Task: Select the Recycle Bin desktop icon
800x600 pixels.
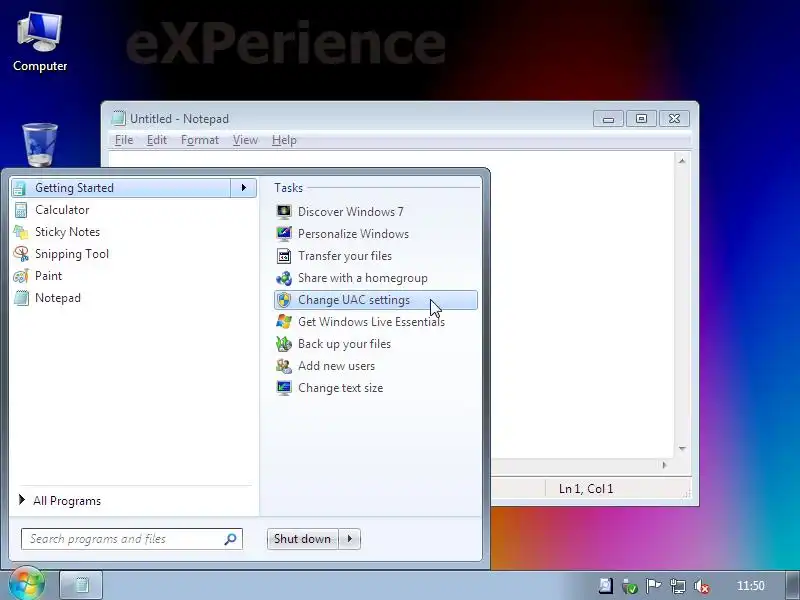Action: point(40,145)
